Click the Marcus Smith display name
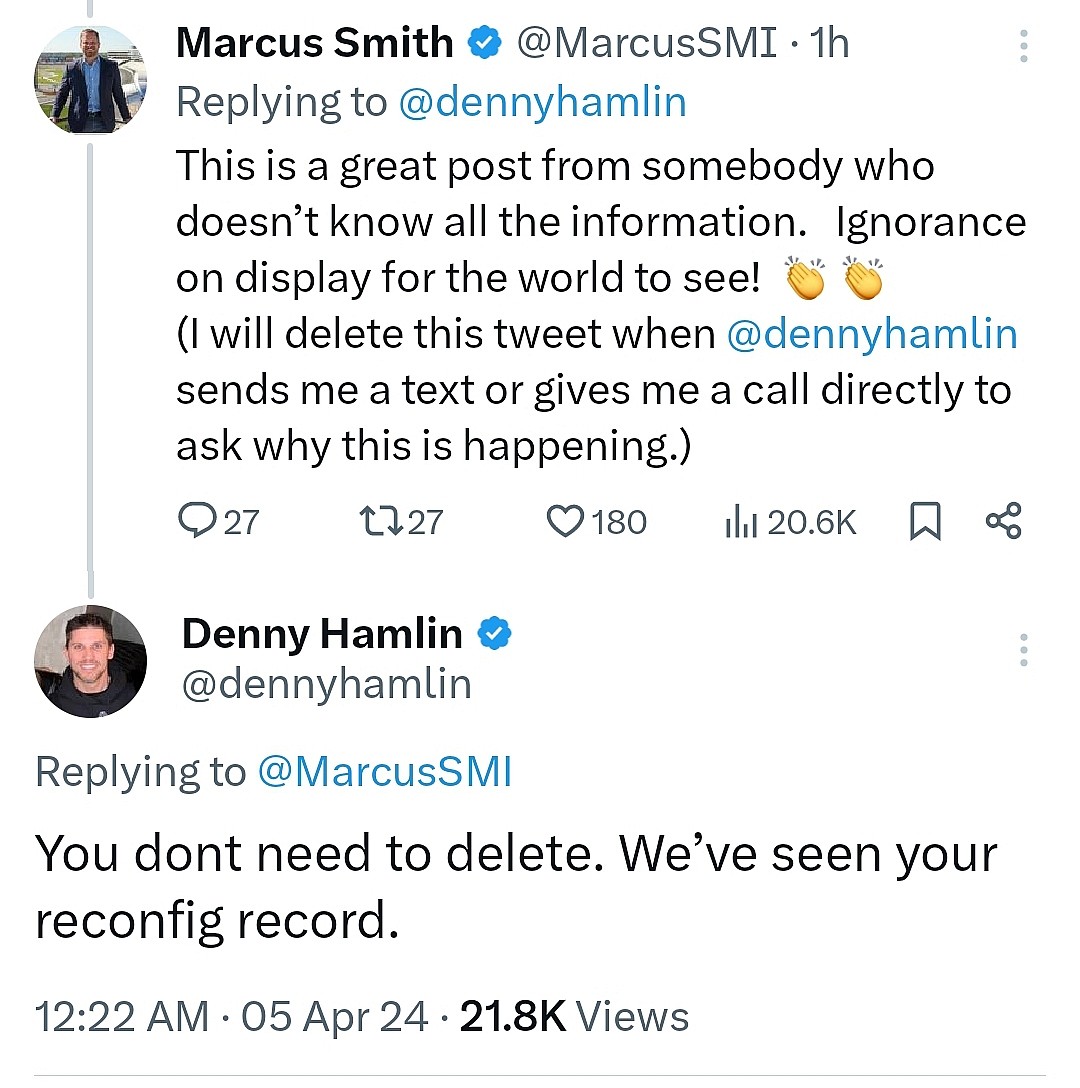This screenshot has width=1080, height=1088. 314,43
